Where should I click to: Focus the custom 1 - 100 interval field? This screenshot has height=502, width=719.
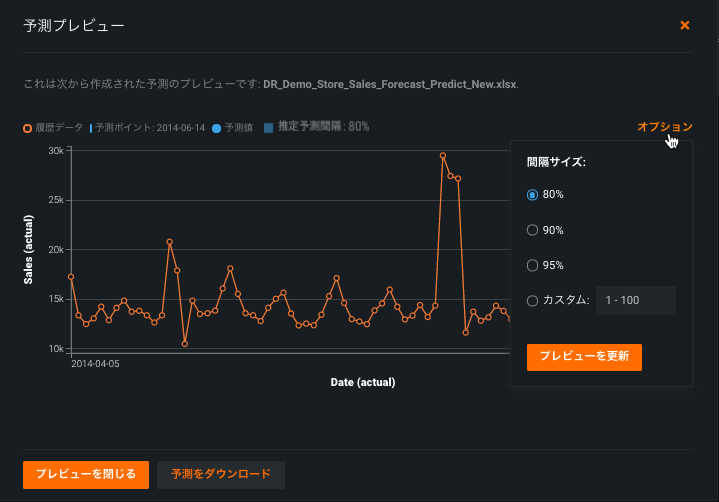[635, 300]
